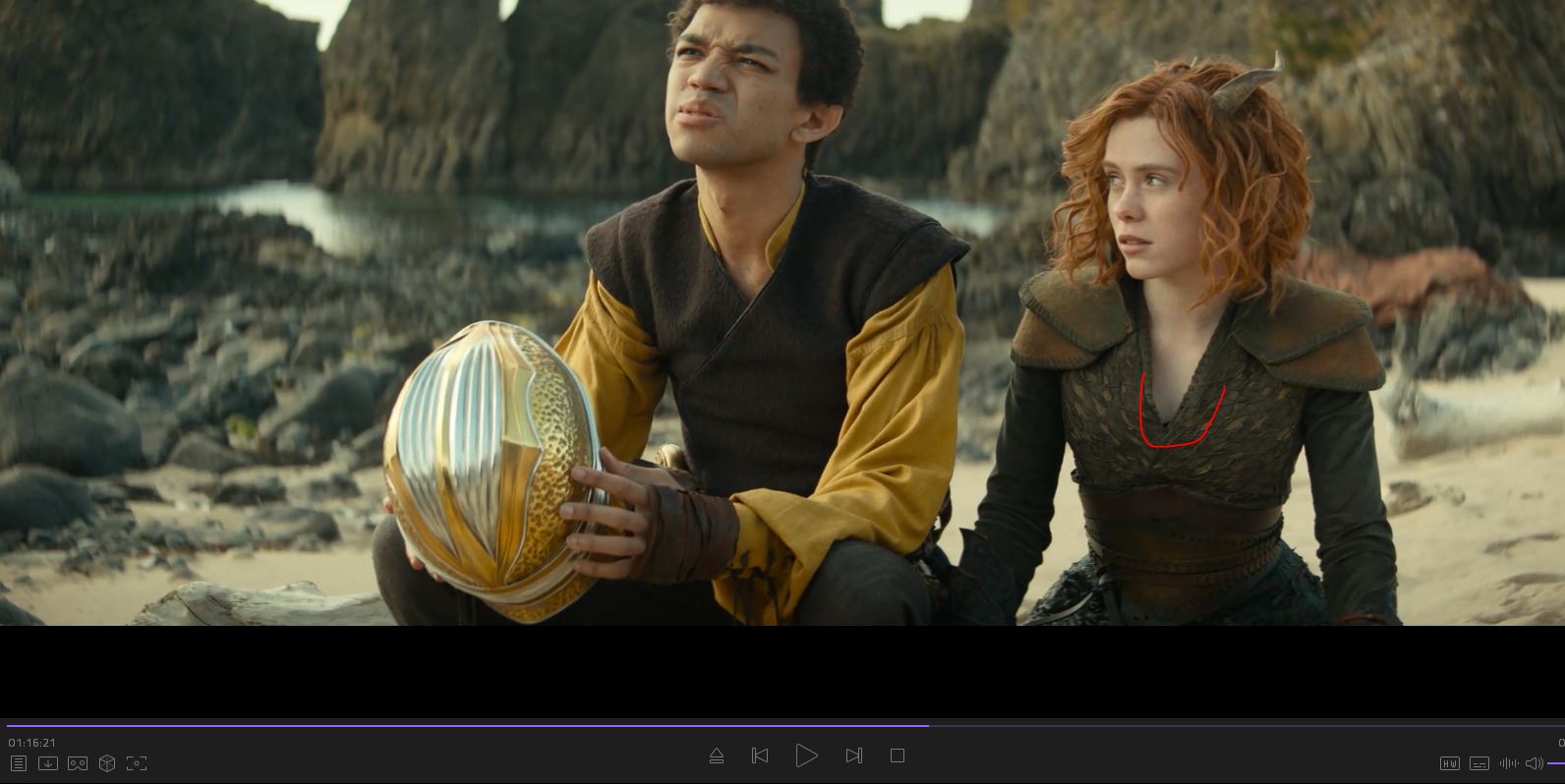Image resolution: width=1565 pixels, height=784 pixels.
Task: Open the 3D cube mode icon
Action: click(x=107, y=763)
